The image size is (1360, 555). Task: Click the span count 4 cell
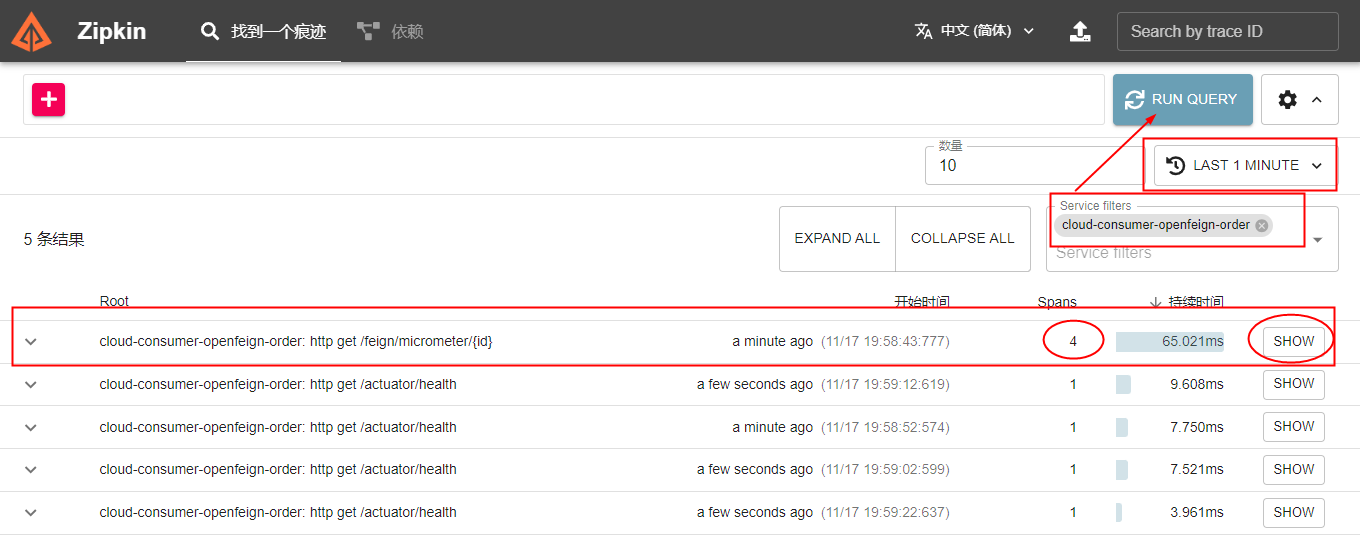click(x=1073, y=341)
